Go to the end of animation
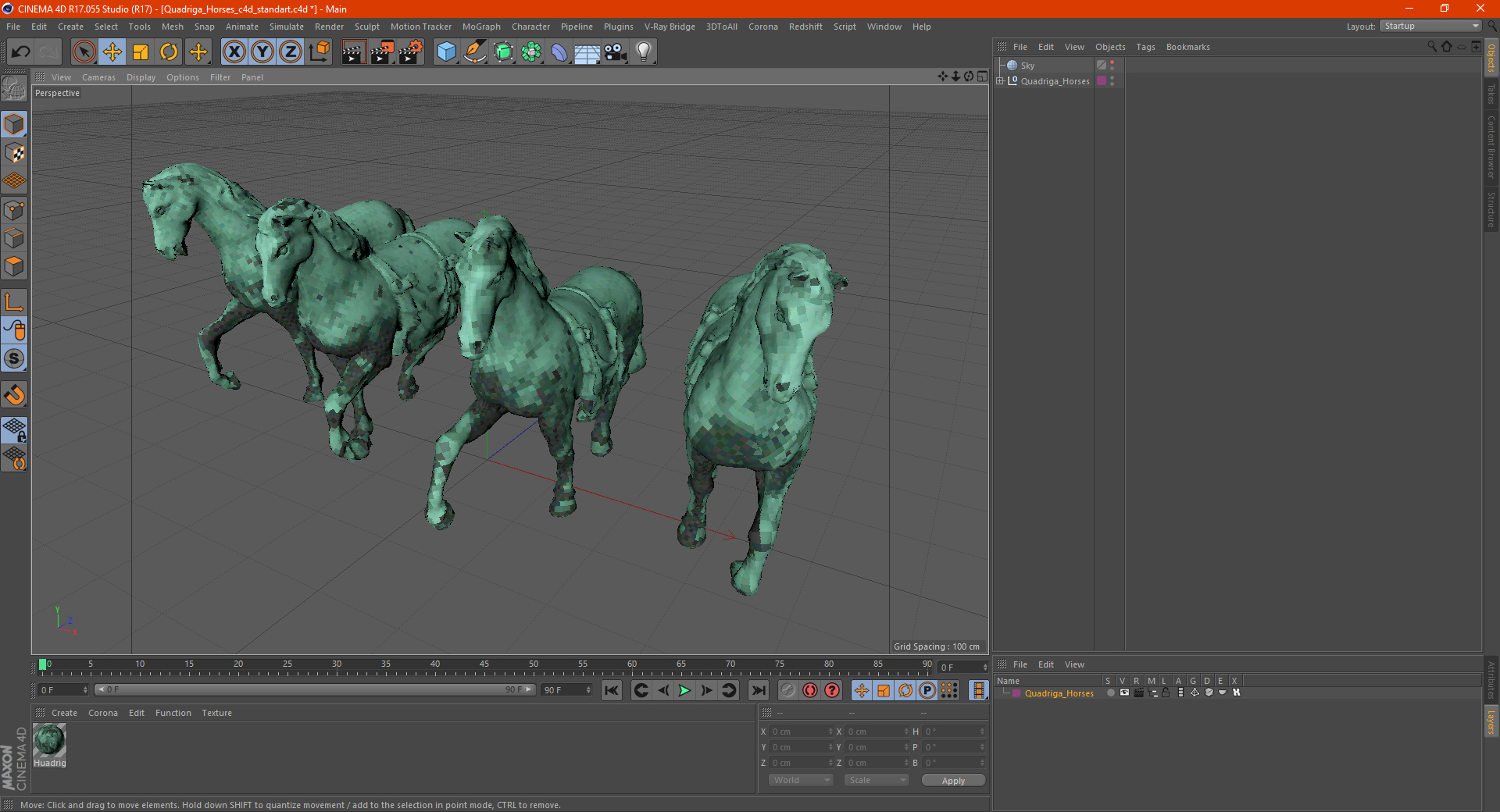 point(758,690)
